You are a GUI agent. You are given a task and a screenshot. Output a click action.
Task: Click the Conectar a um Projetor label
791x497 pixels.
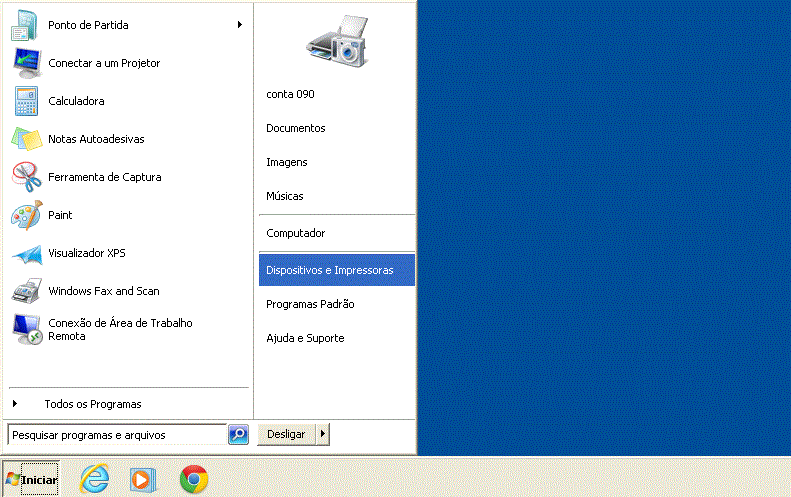[x=104, y=63]
